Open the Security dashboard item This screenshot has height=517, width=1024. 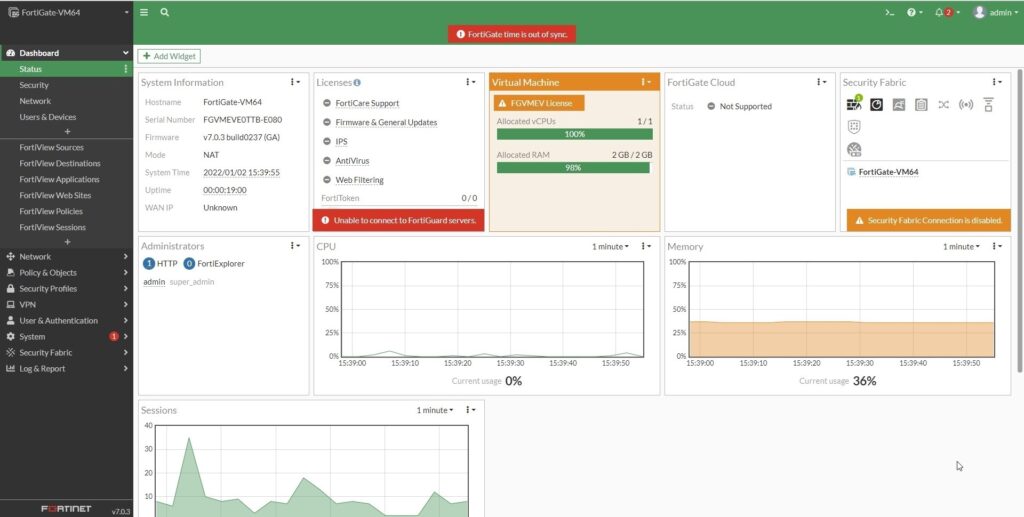coord(34,85)
